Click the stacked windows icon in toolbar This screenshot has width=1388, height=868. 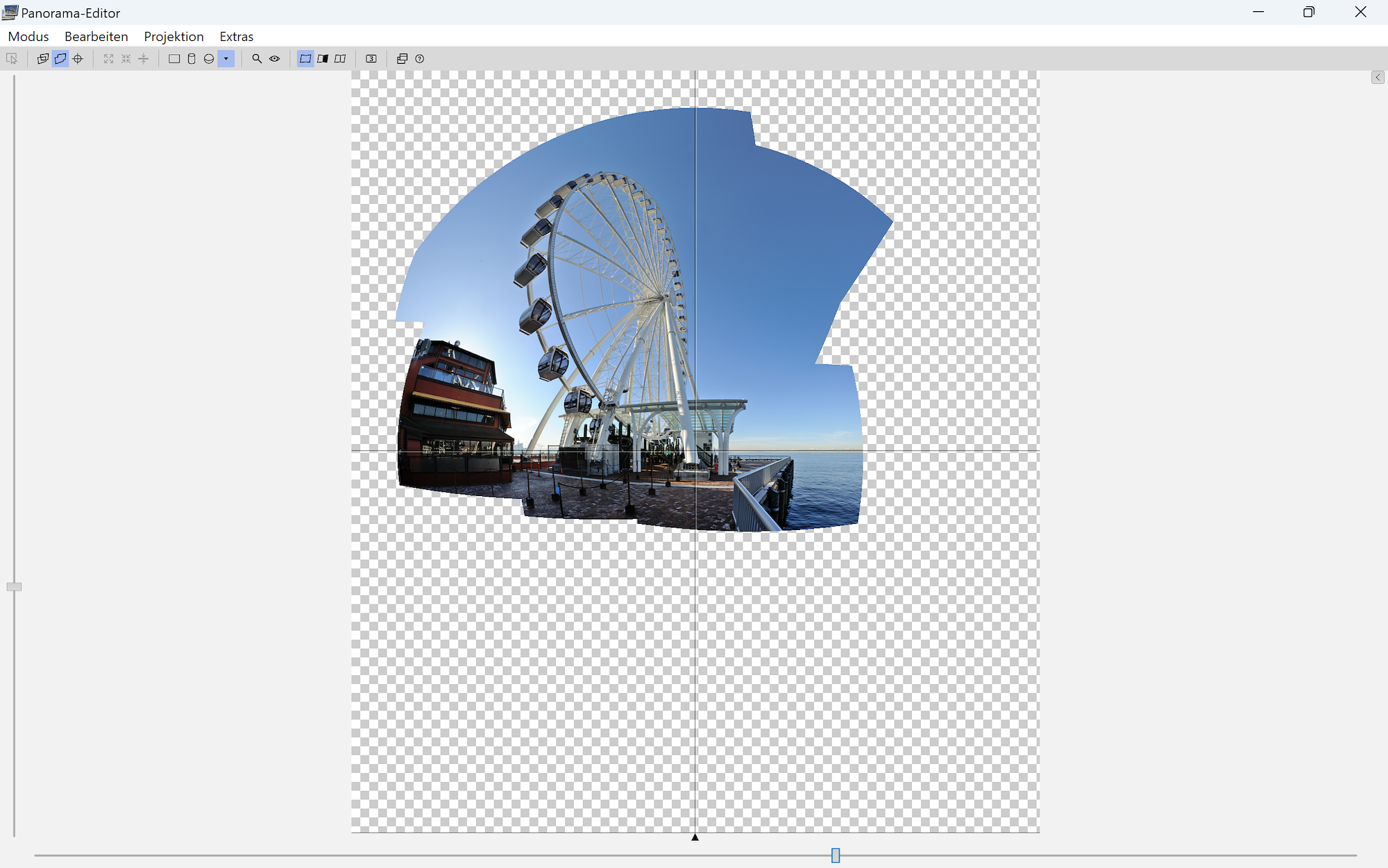coord(402,59)
